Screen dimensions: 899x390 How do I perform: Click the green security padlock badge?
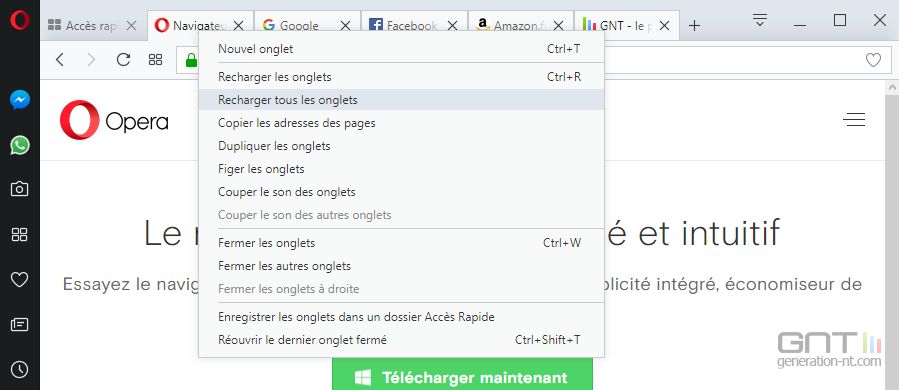(x=191, y=60)
